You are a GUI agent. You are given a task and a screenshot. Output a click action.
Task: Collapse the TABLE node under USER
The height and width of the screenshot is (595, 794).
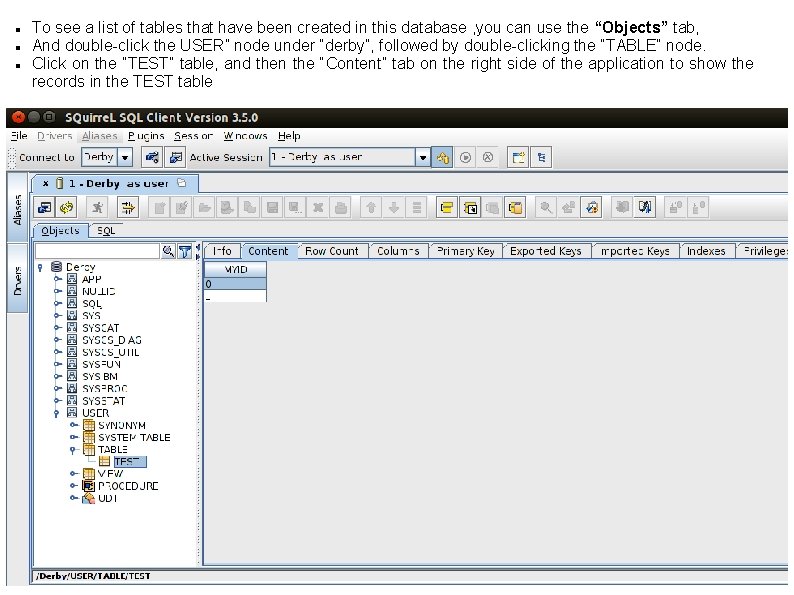(73, 450)
